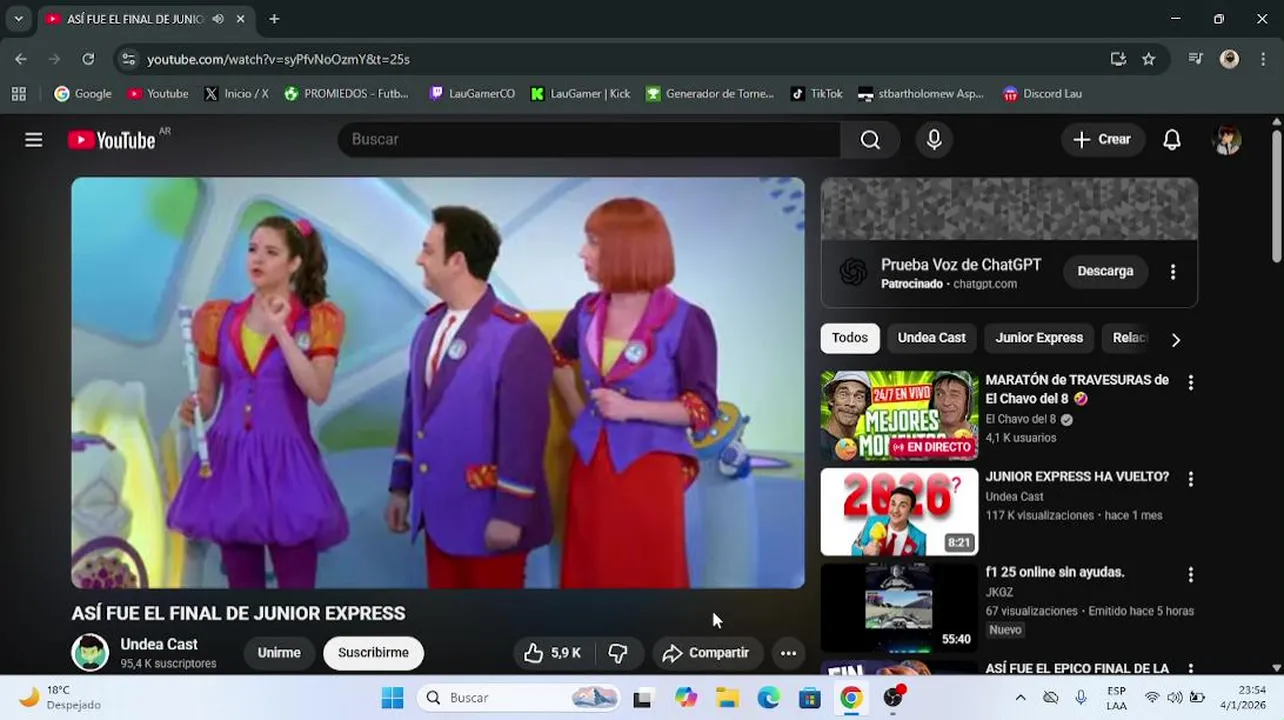Click the video player to pause
Screen dimensions: 1284x720
pos(438,383)
